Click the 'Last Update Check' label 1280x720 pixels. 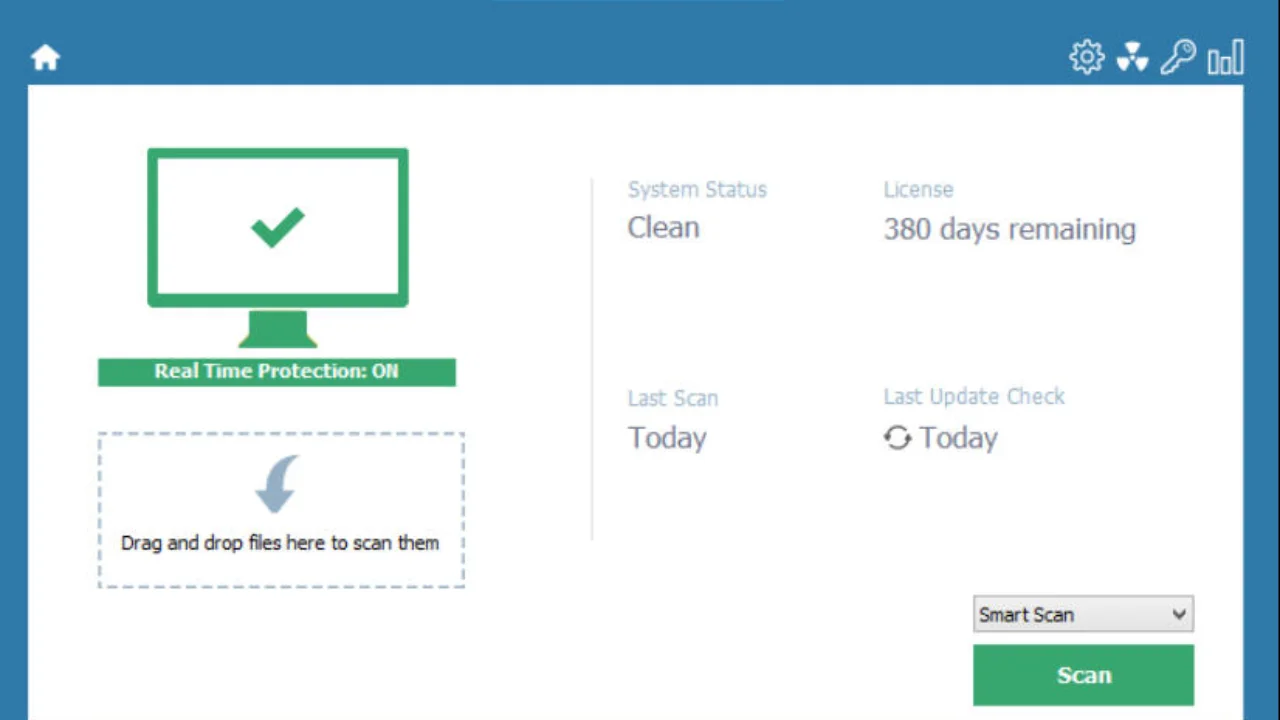coord(974,396)
